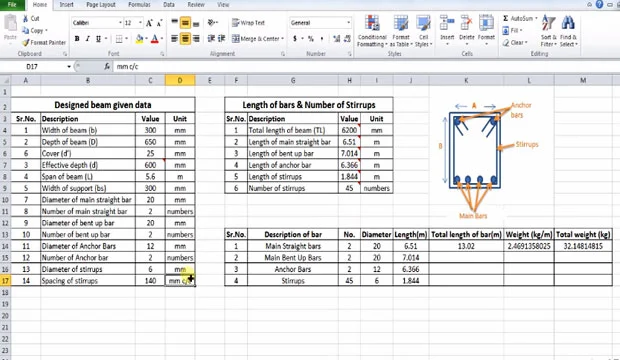Open Conditional Formatting menu icon

coord(372,23)
